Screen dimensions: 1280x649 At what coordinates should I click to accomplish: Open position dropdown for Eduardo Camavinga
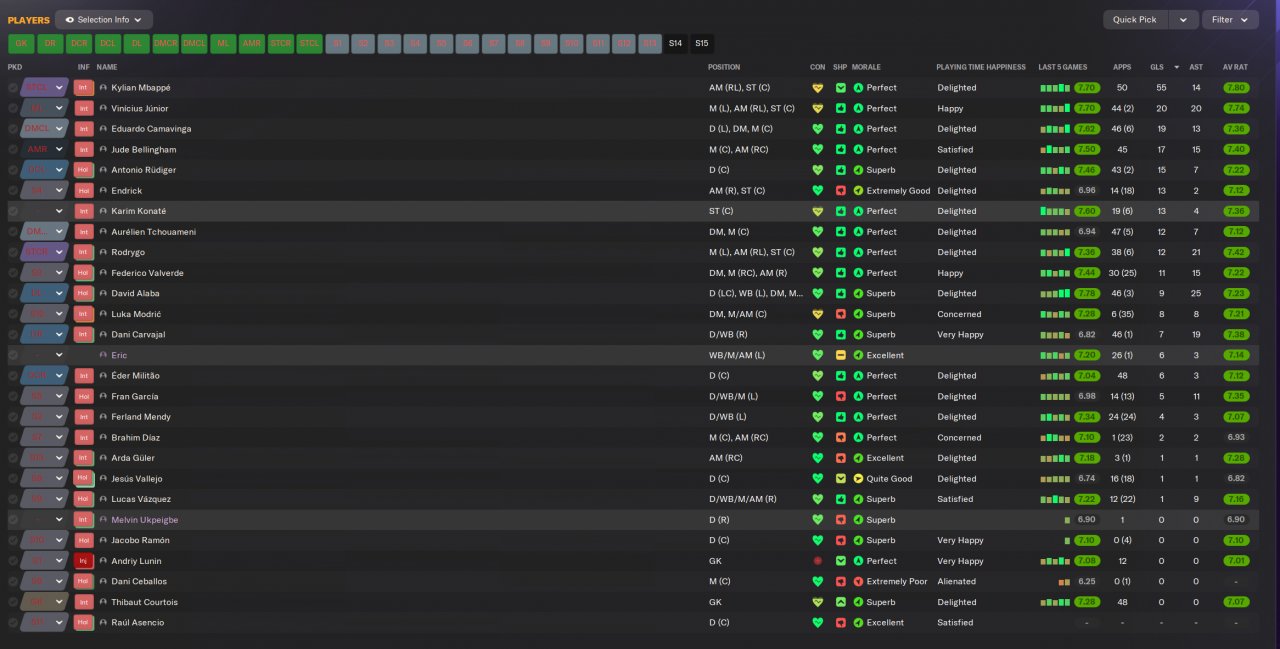[59, 129]
